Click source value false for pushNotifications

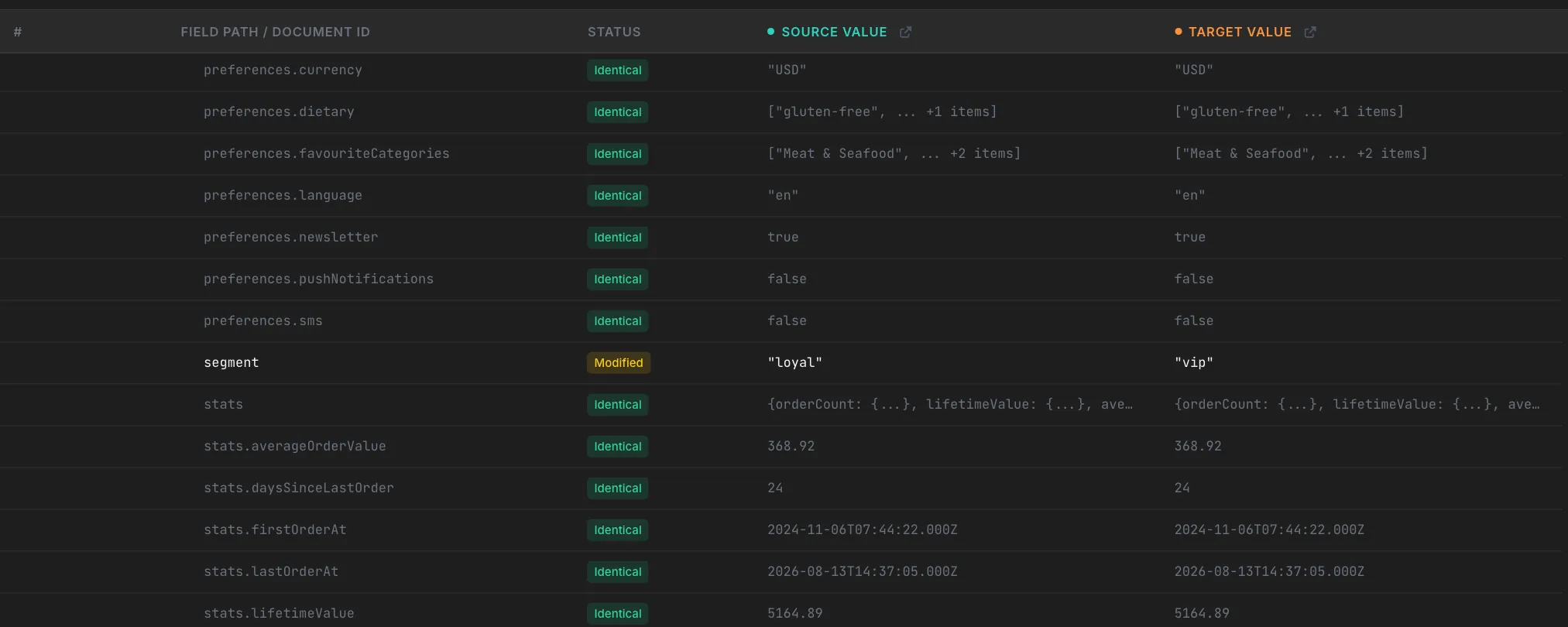click(787, 279)
